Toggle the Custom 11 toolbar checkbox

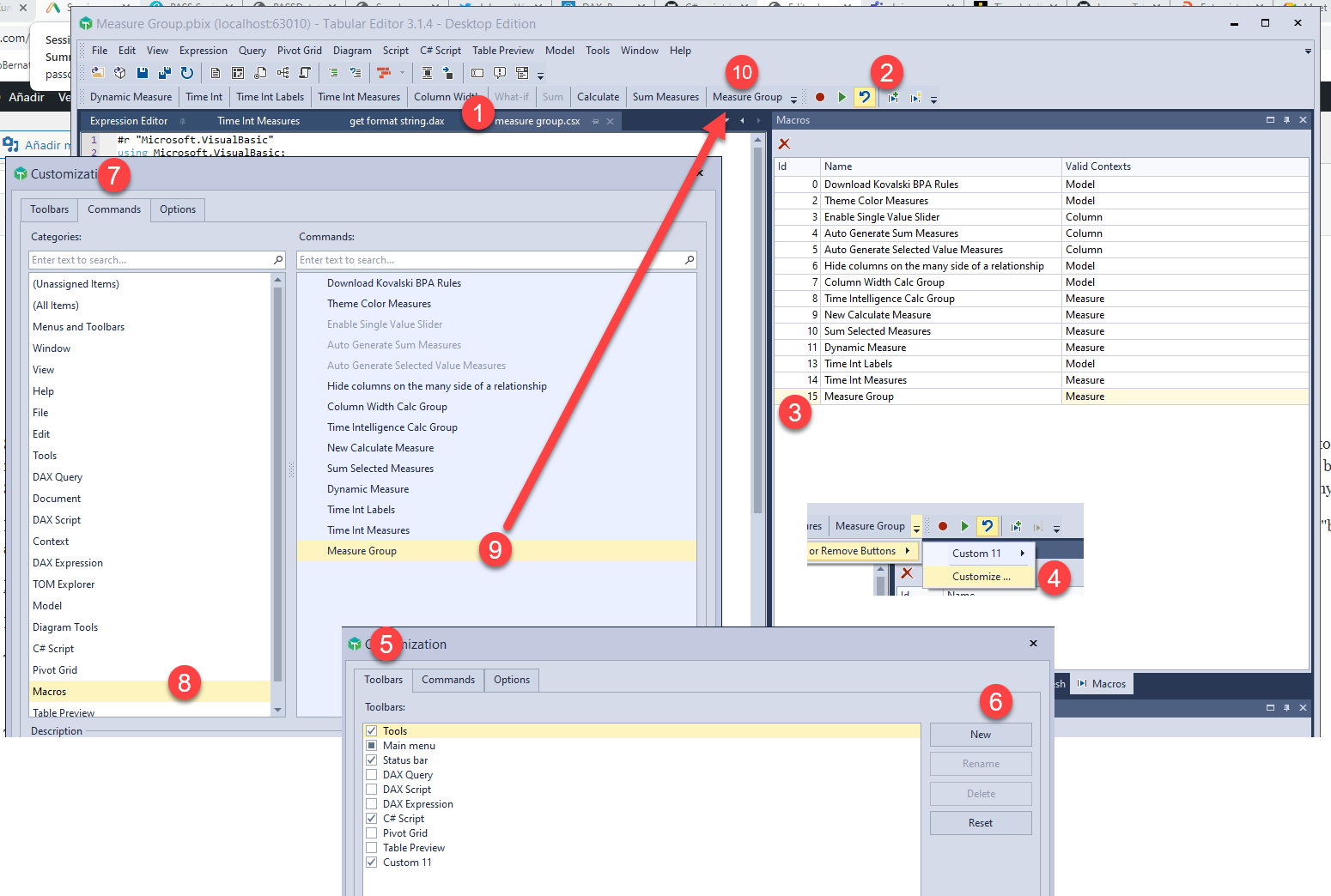point(372,863)
